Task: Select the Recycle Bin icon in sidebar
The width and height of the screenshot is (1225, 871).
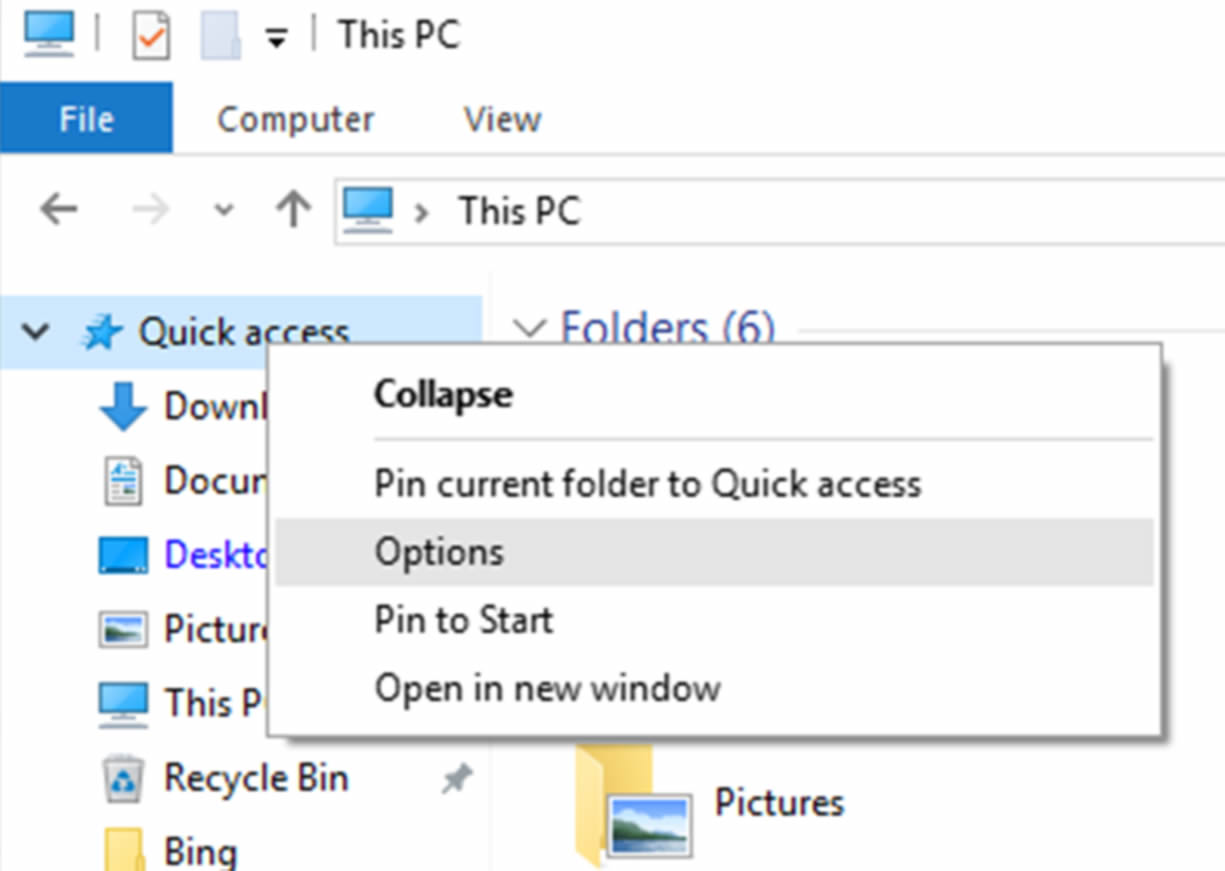Action: (x=125, y=779)
